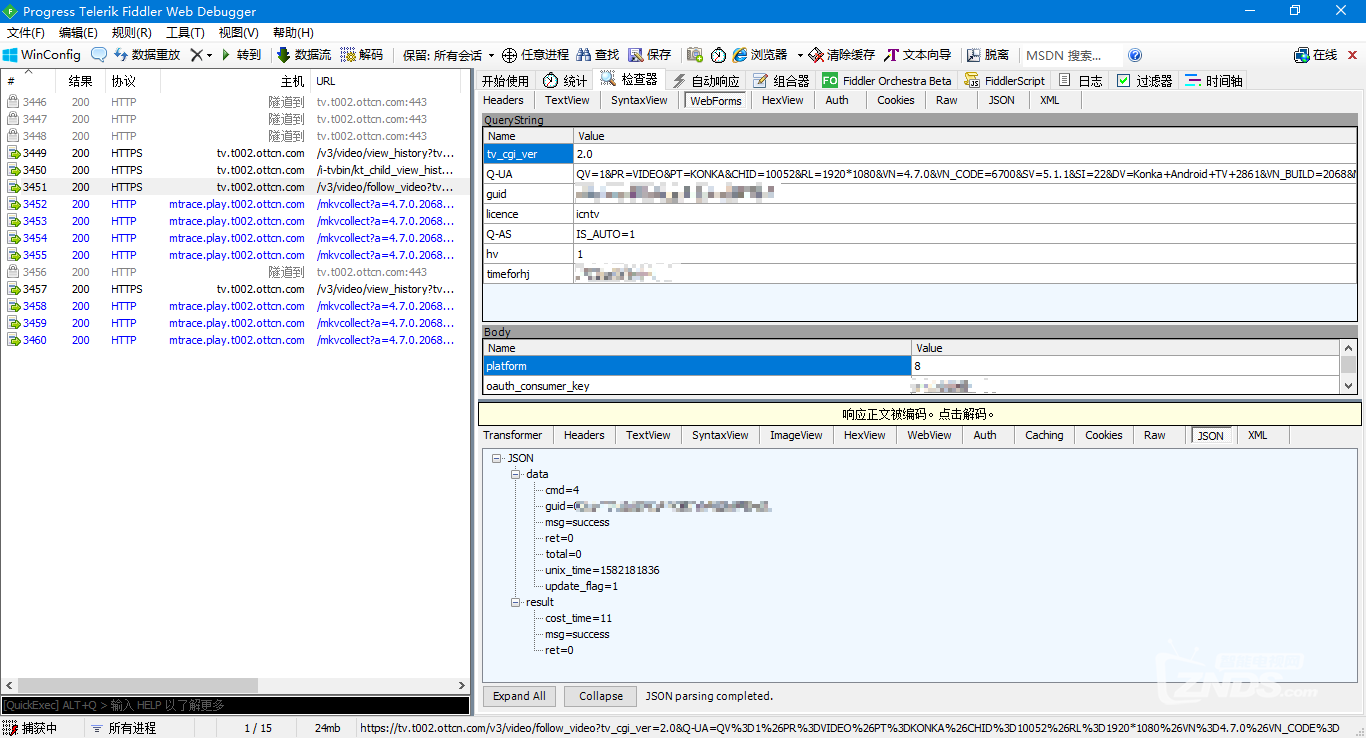Click the red X beside 在线
Viewport: 1366px width, 738px height.
click(1352, 55)
